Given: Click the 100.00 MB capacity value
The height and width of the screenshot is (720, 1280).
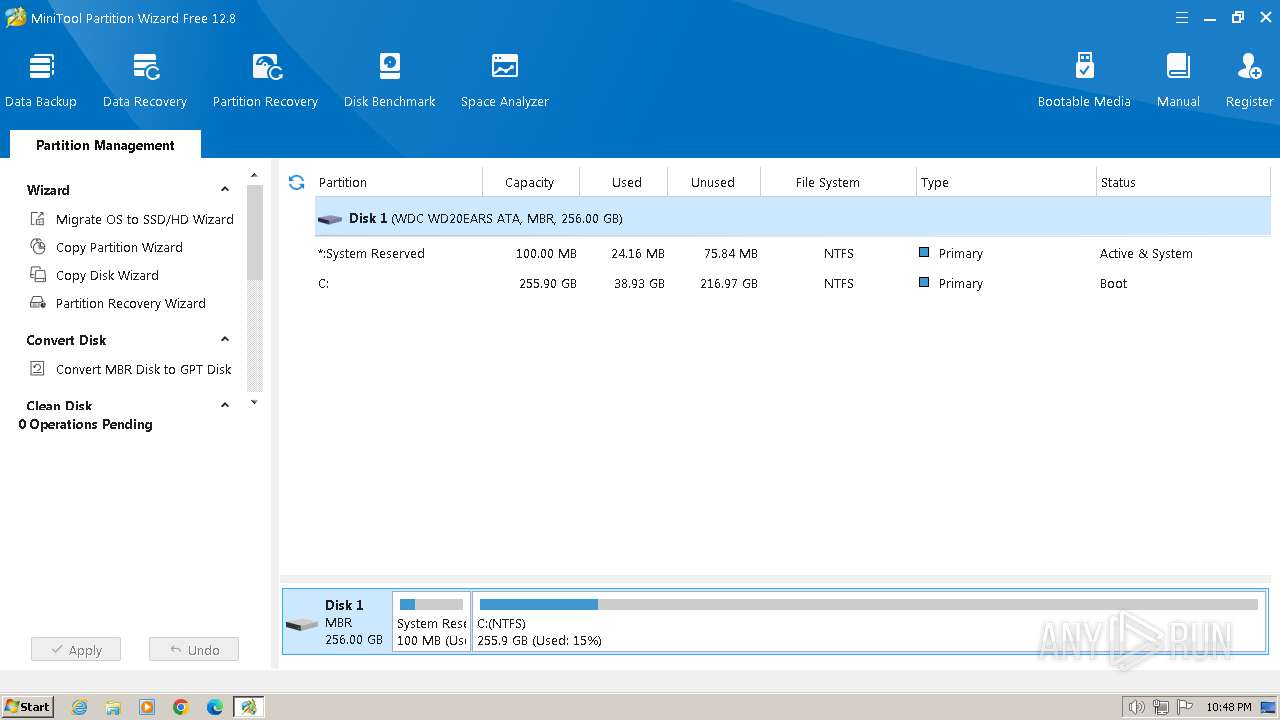Looking at the screenshot, I should point(546,253).
